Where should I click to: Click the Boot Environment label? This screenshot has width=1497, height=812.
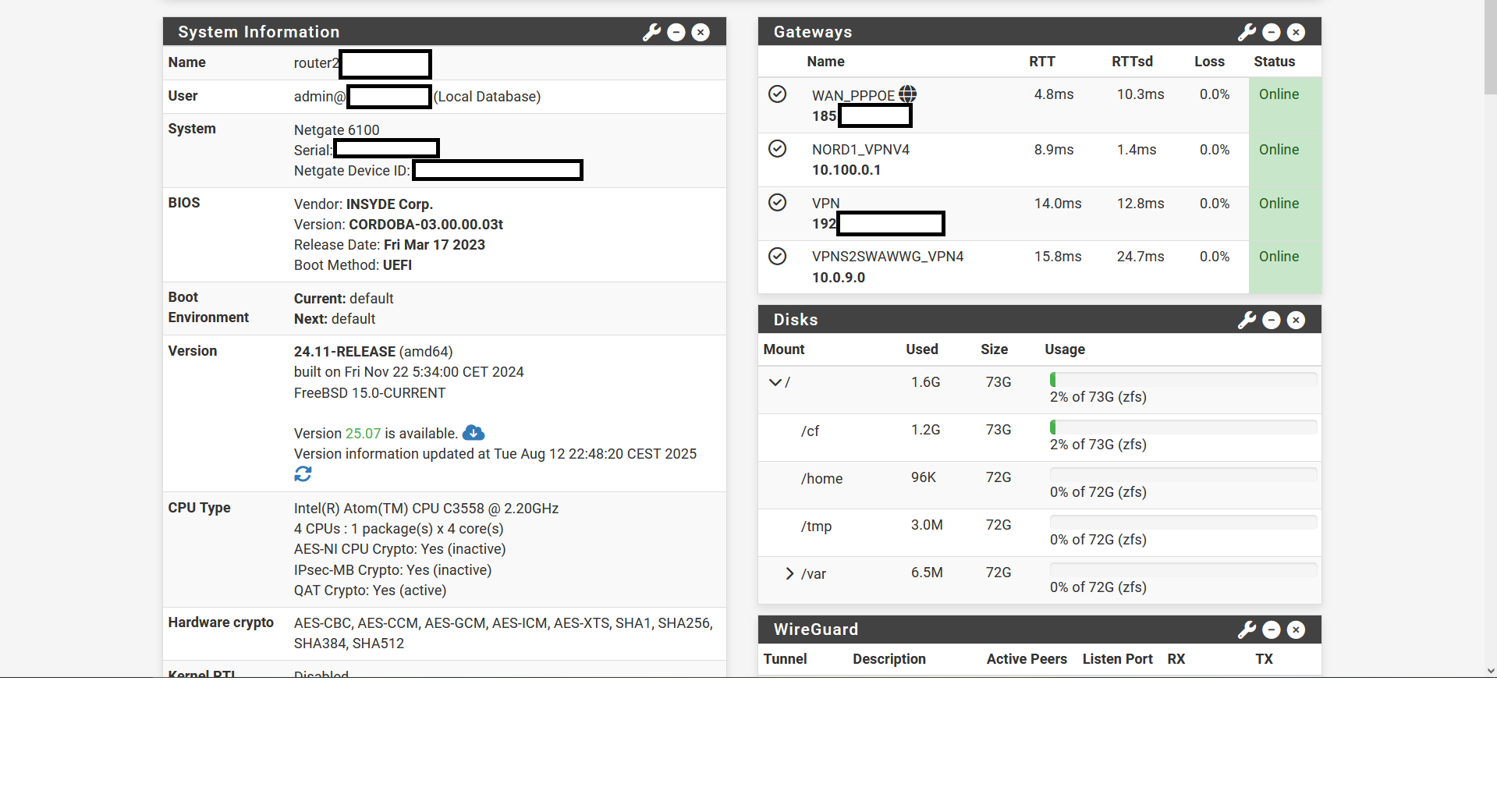(208, 307)
